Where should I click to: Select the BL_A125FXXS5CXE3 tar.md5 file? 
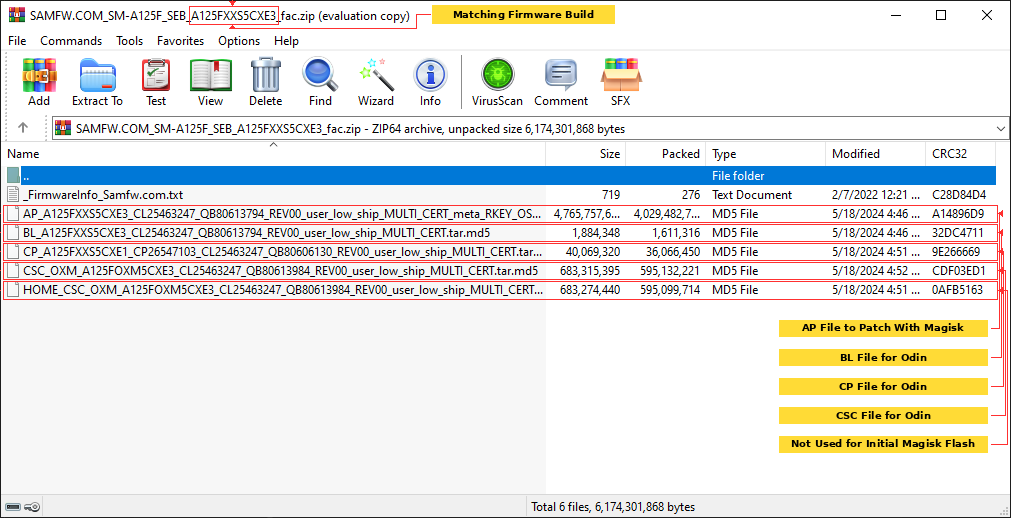point(259,232)
